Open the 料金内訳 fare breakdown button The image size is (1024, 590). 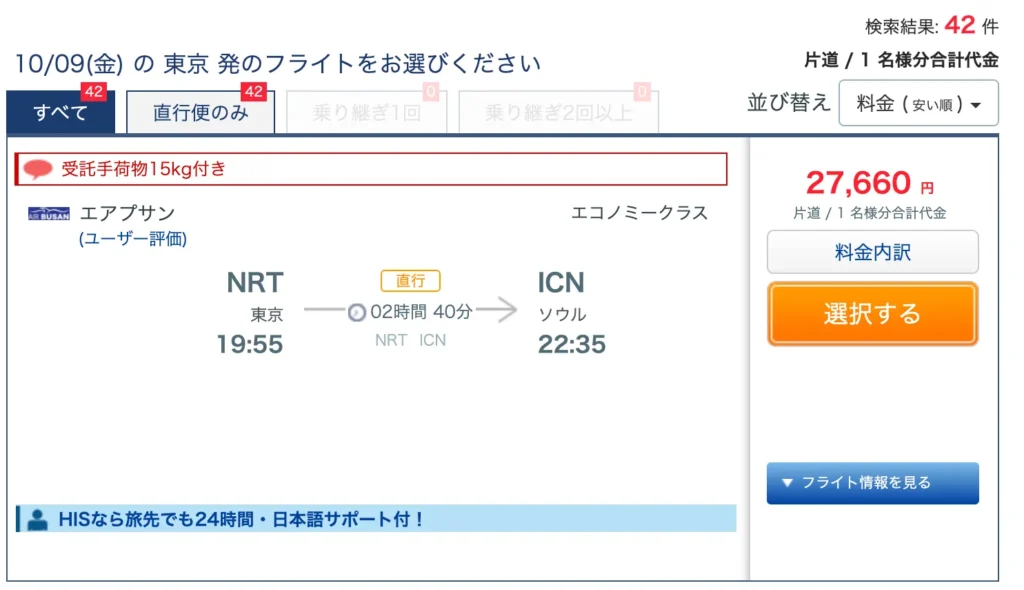872,252
